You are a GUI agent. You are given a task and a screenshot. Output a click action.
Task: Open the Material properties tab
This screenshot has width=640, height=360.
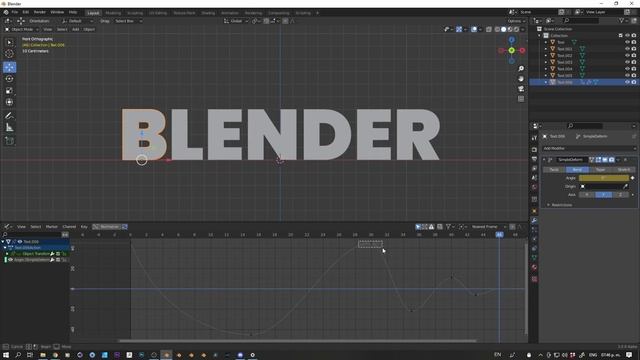[534, 267]
